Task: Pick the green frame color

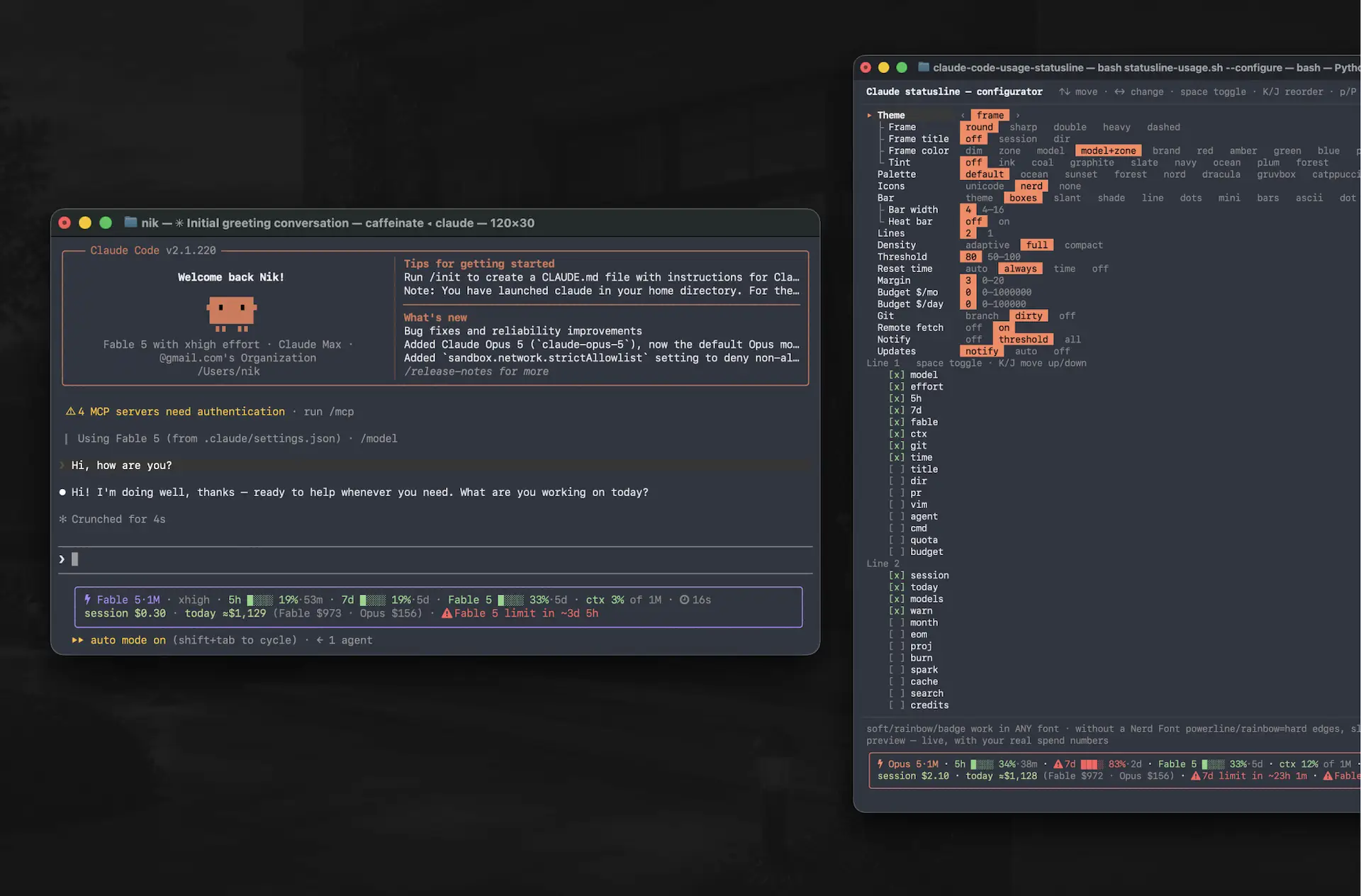Action: tap(1287, 151)
